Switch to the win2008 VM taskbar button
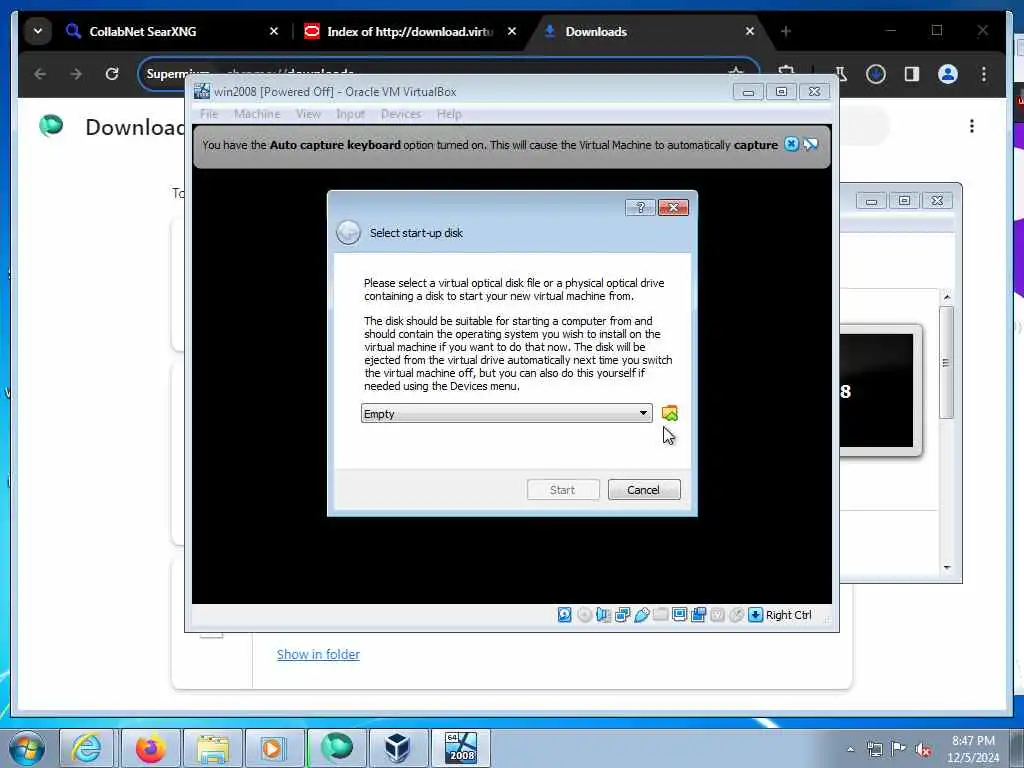This screenshot has height=768, width=1024. coord(460,748)
